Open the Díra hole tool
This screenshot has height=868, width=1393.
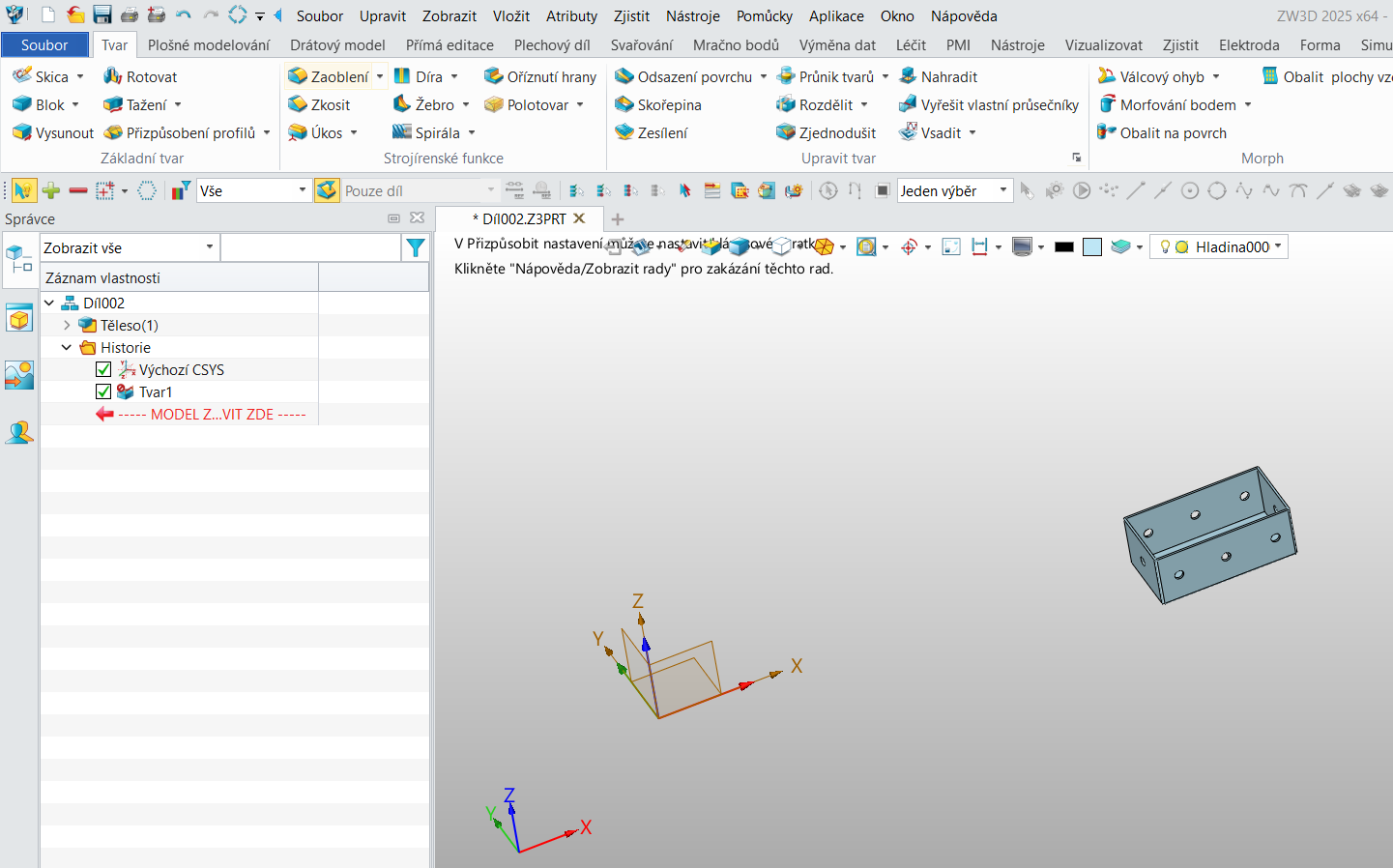coord(418,76)
